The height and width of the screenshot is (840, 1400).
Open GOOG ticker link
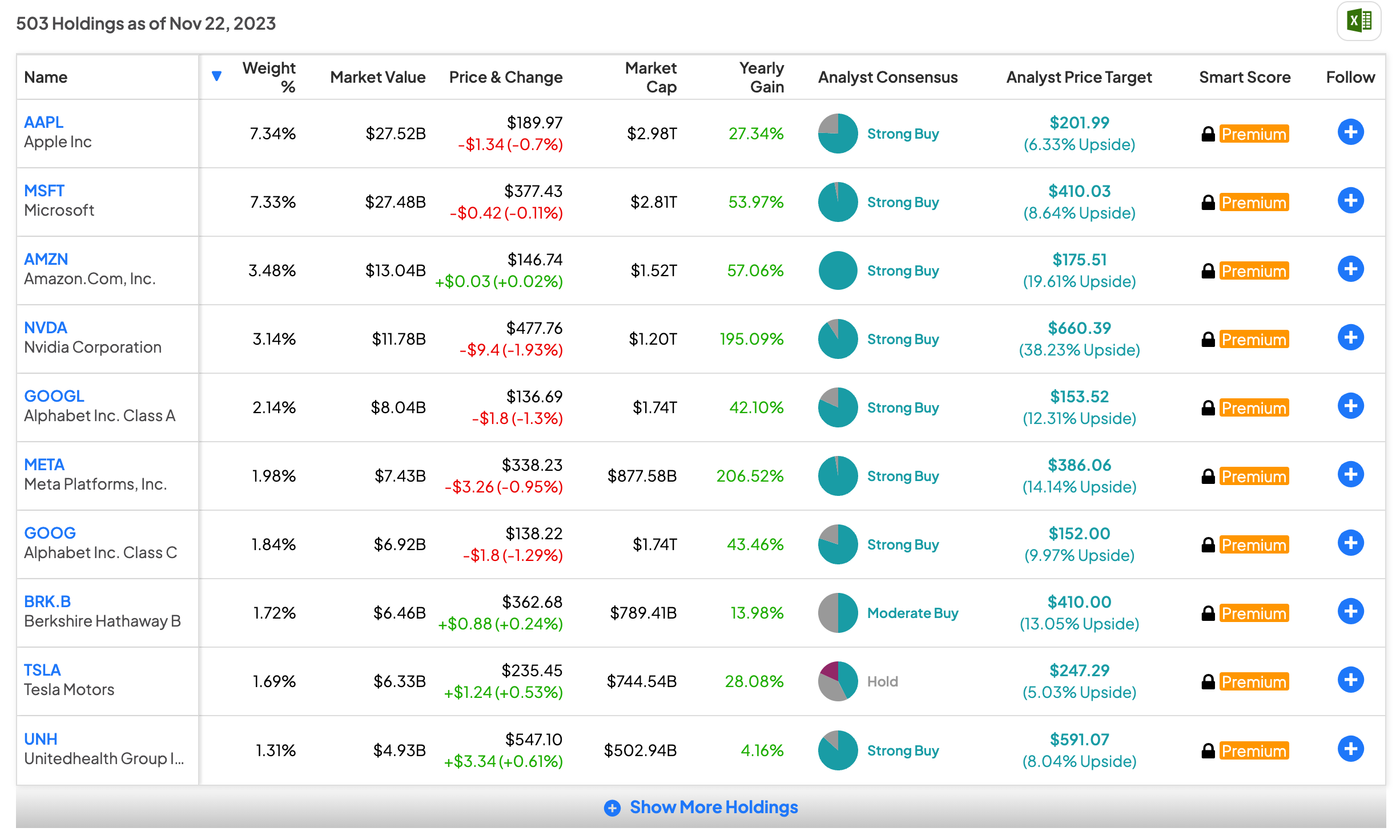50,533
